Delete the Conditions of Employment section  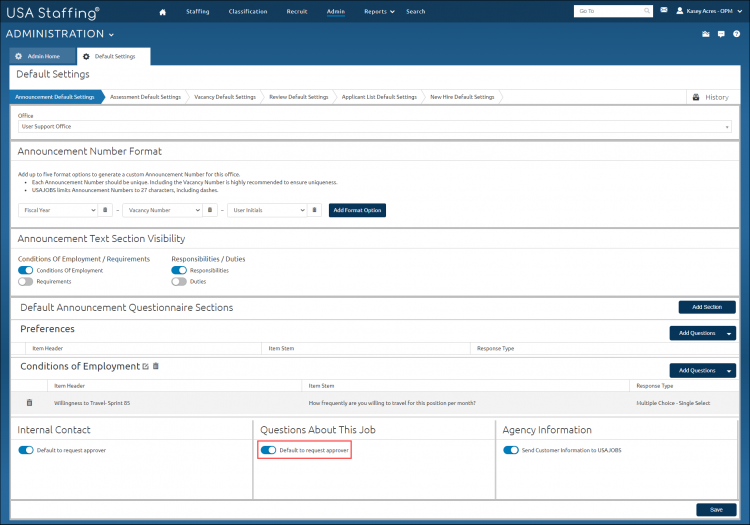(155, 366)
